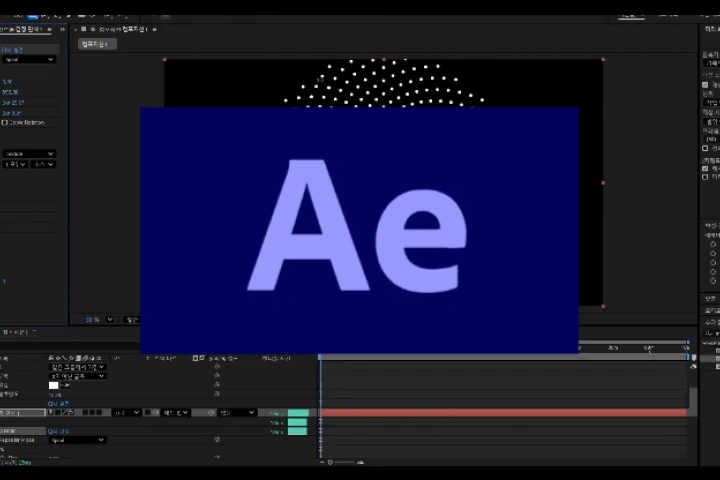
Task: Open the Spiral dropdown in Effect Controls
Action: 28,59
